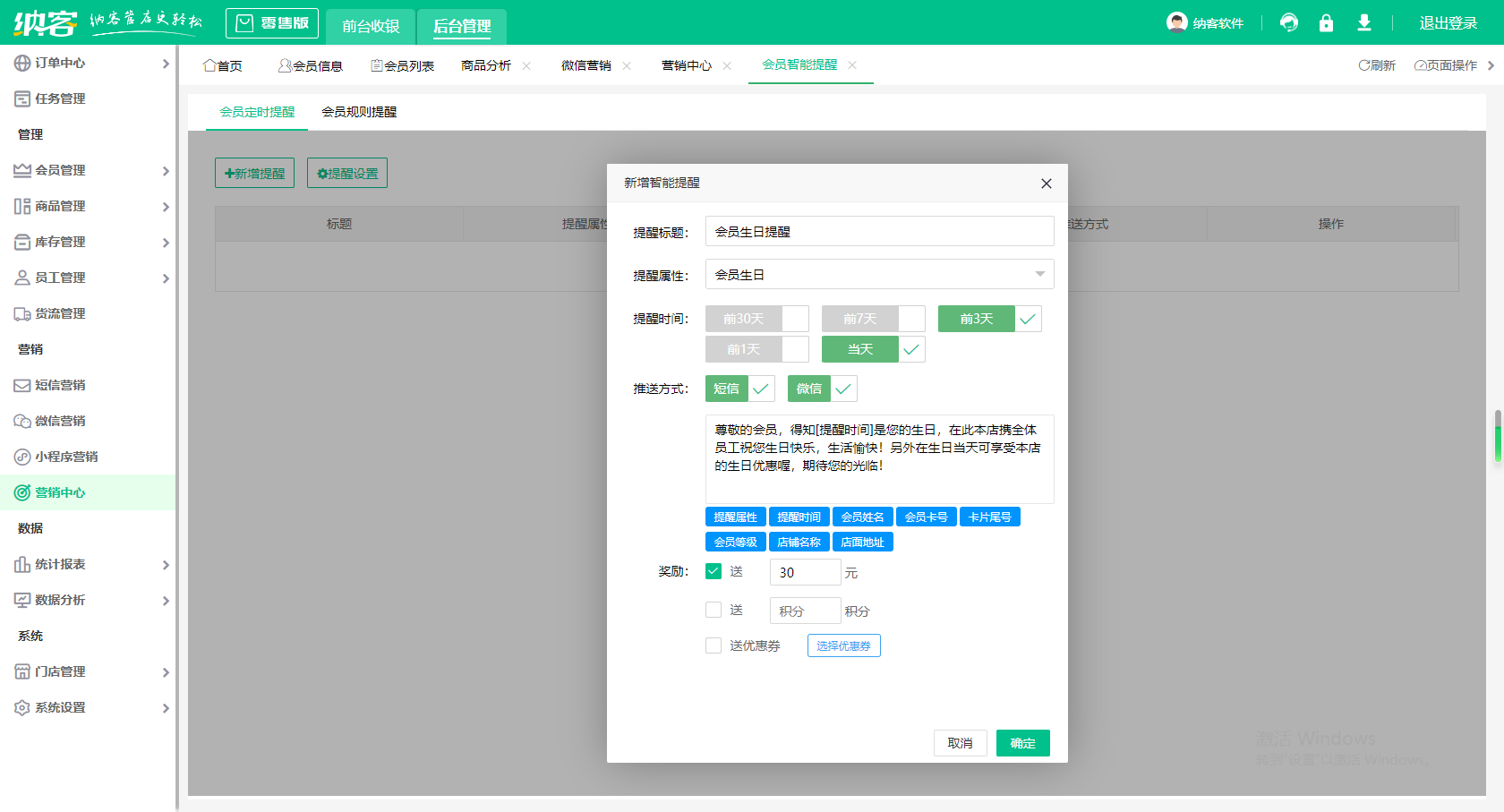1504x812 pixels.
Task: Click the 数据分析 monitor icon
Action: [22, 600]
